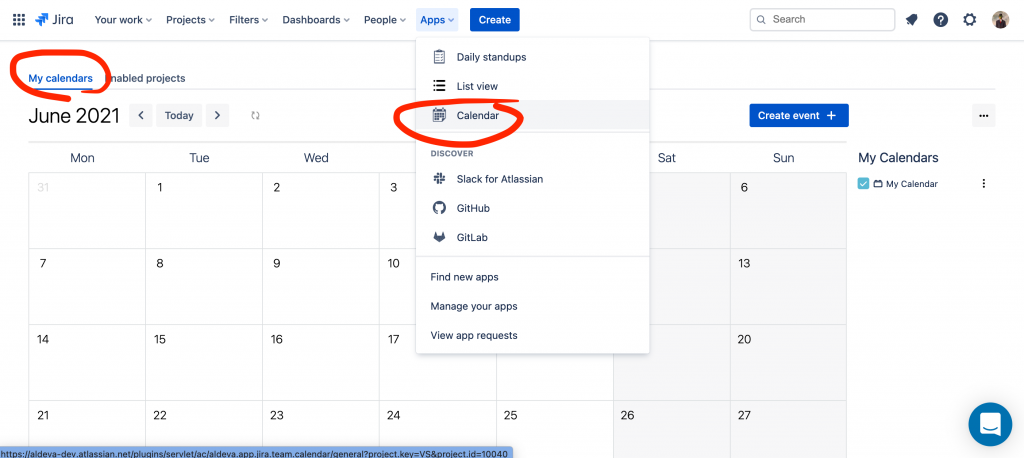Click the blue Create button
This screenshot has width=1024, height=458.
tap(494, 20)
